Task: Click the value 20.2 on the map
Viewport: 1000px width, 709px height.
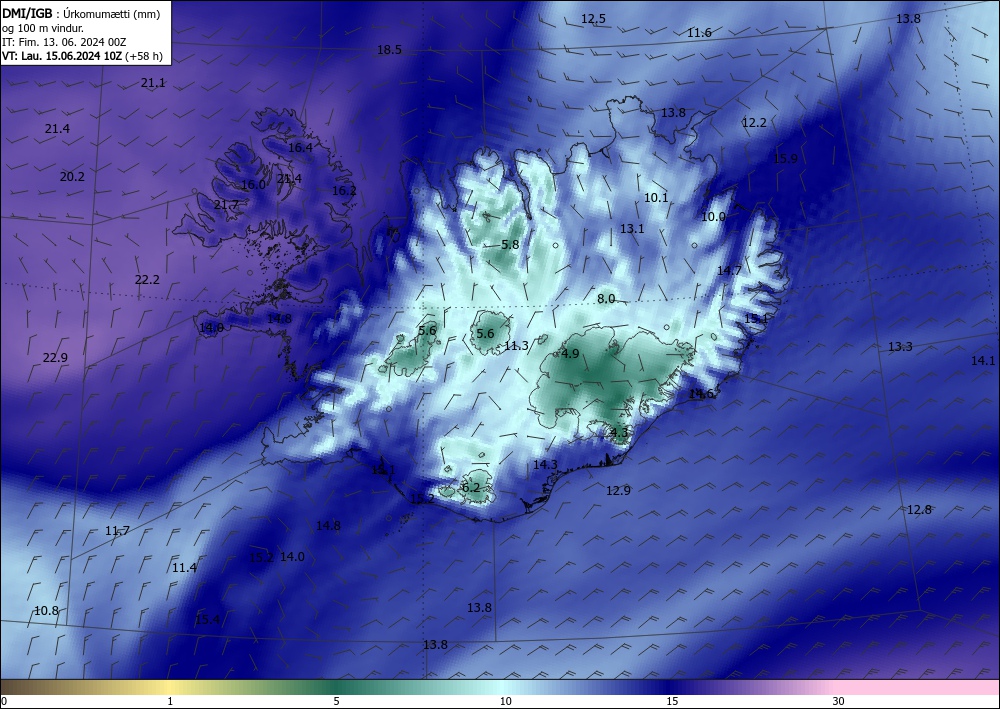Action: click(72, 177)
